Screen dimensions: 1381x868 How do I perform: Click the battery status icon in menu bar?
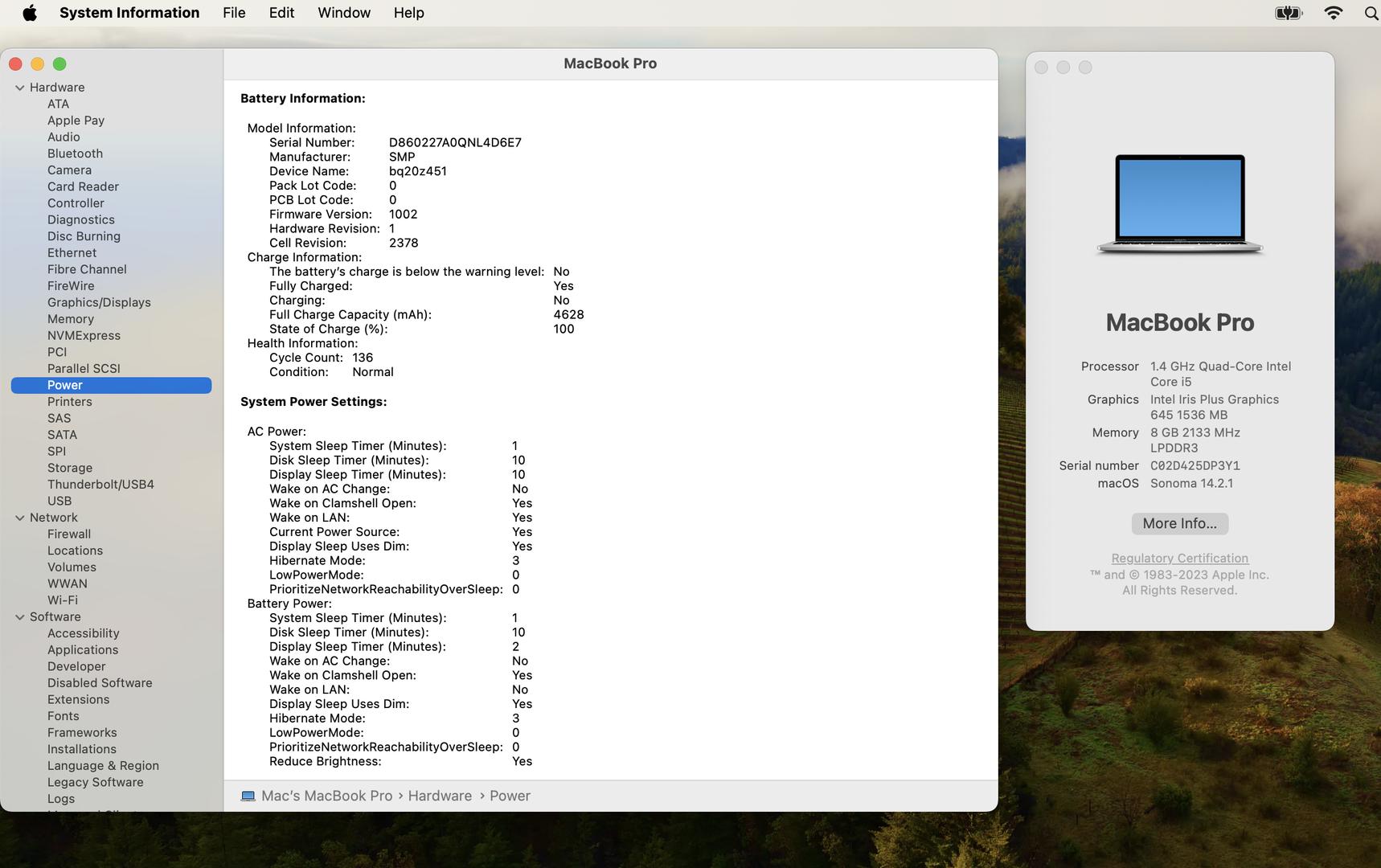(x=1288, y=13)
